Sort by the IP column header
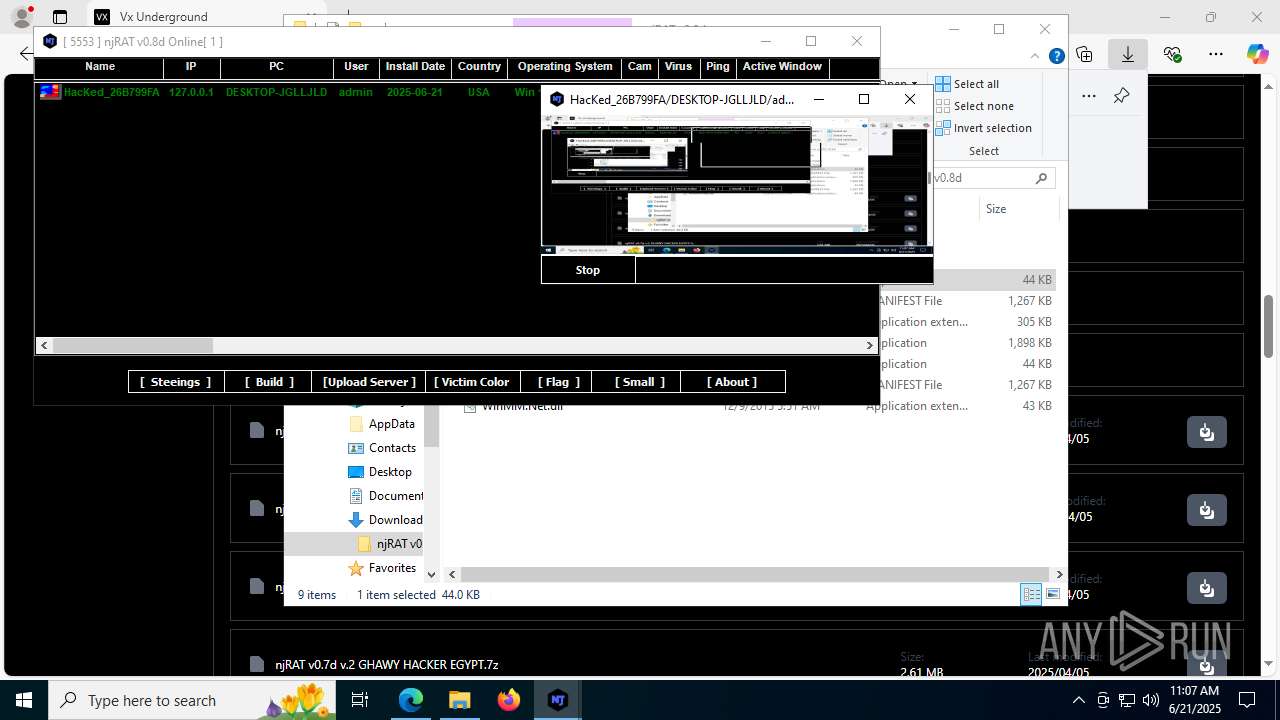 tap(191, 67)
